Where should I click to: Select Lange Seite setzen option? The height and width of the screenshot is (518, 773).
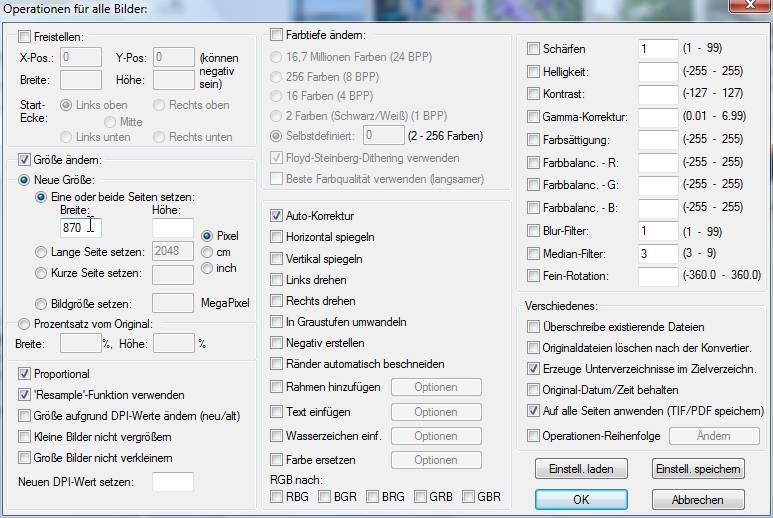coord(41,252)
